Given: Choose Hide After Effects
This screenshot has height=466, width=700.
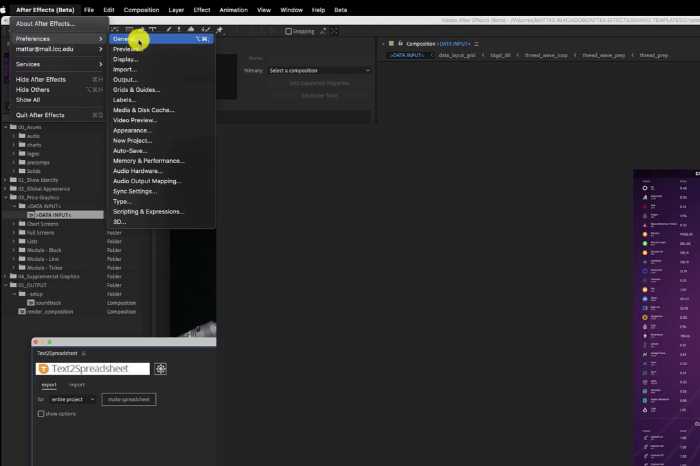Looking at the screenshot, I should 58,79.
